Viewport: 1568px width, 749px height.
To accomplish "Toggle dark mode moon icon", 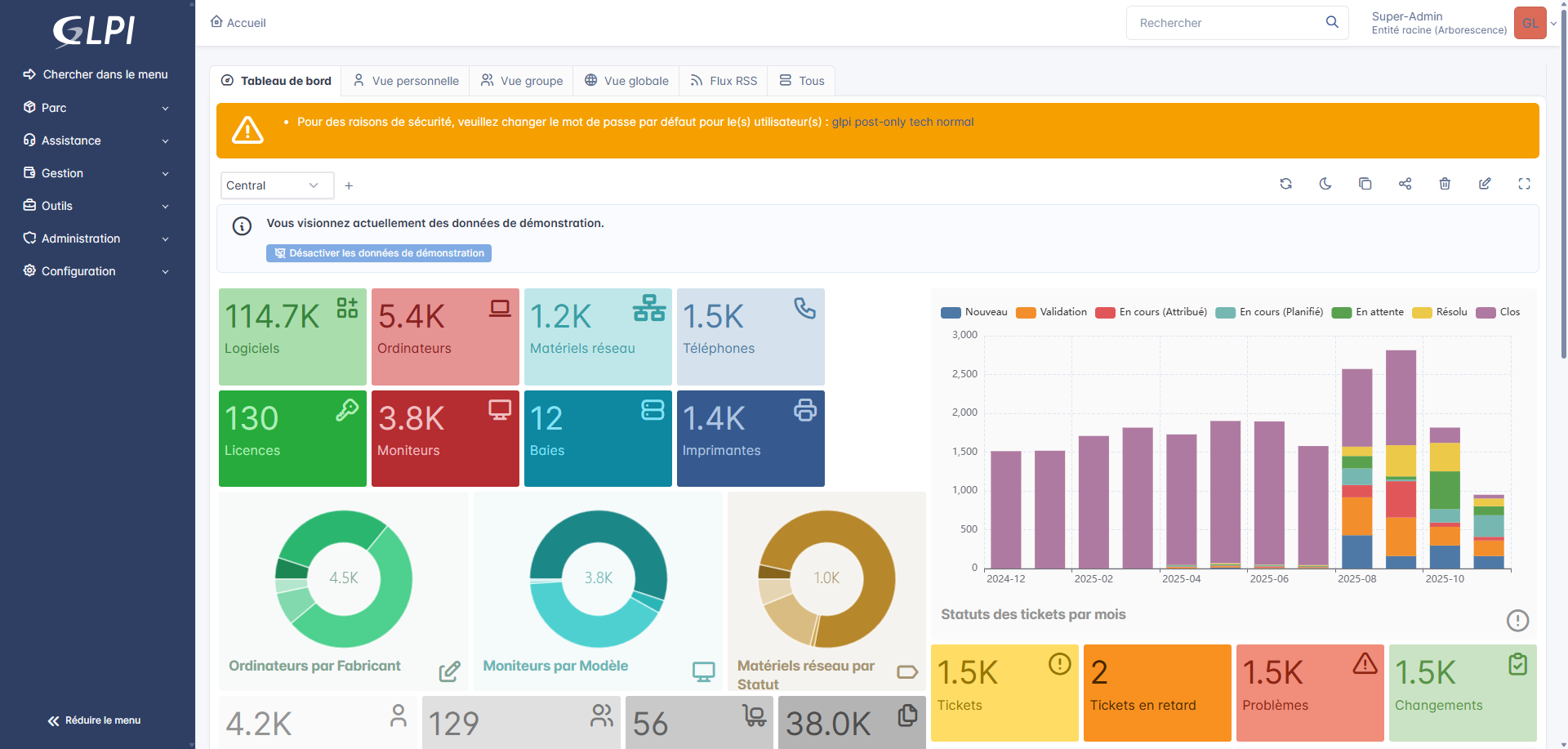I will [x=1325, y=184].
